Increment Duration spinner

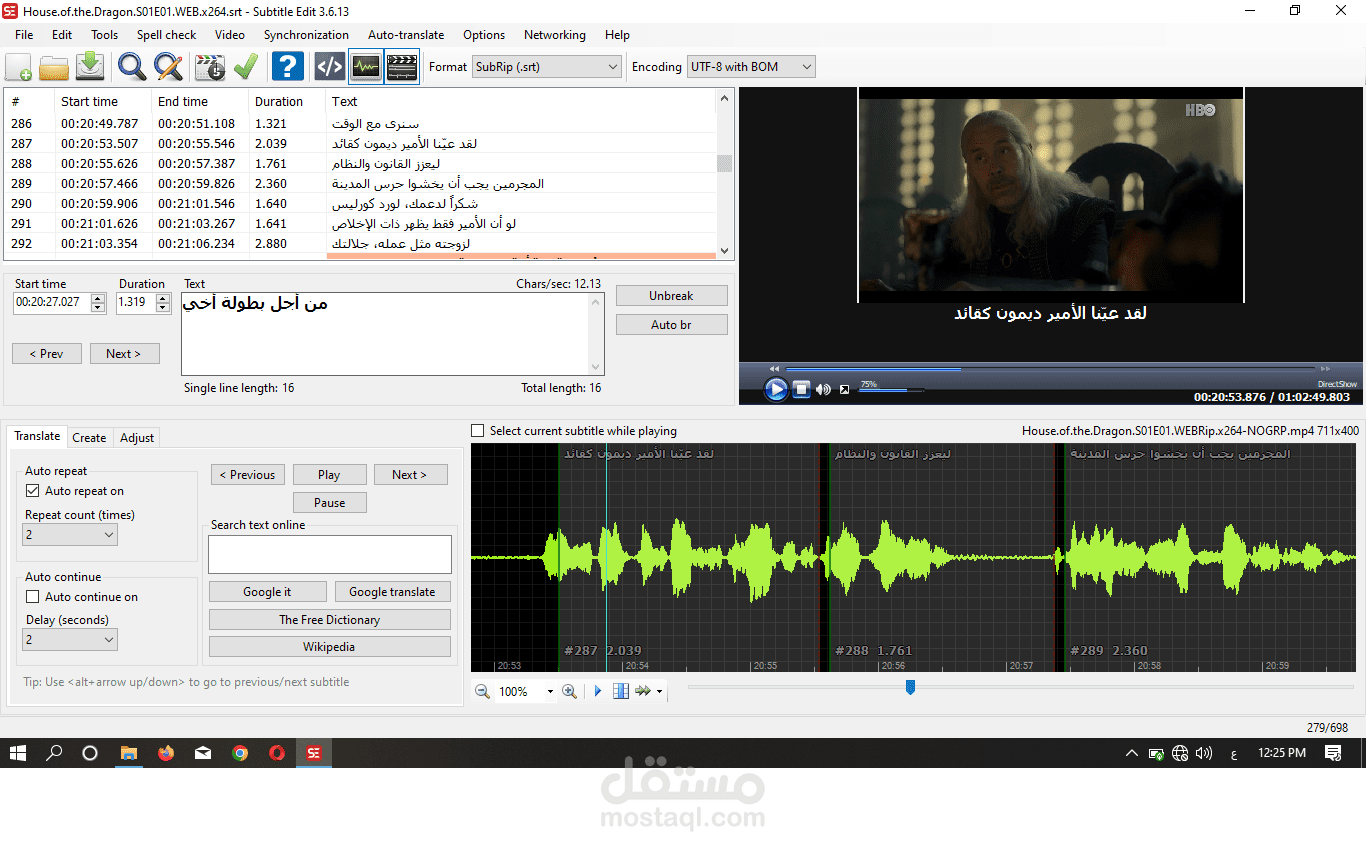pyautogui.click(x=163, y=298)
